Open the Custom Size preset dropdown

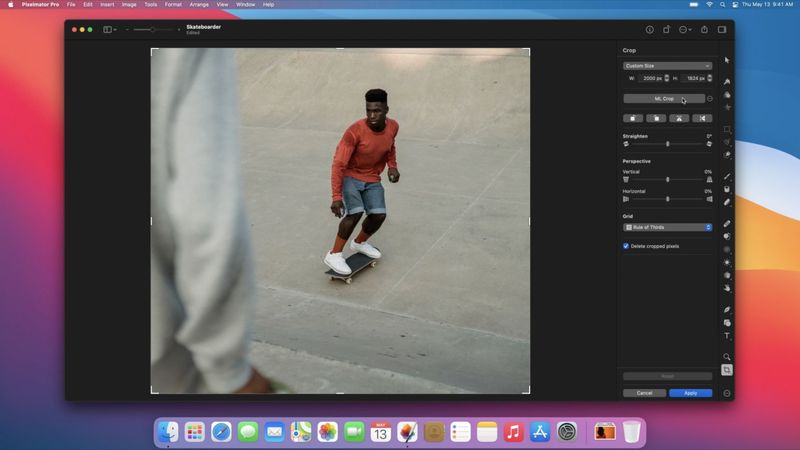667,66
